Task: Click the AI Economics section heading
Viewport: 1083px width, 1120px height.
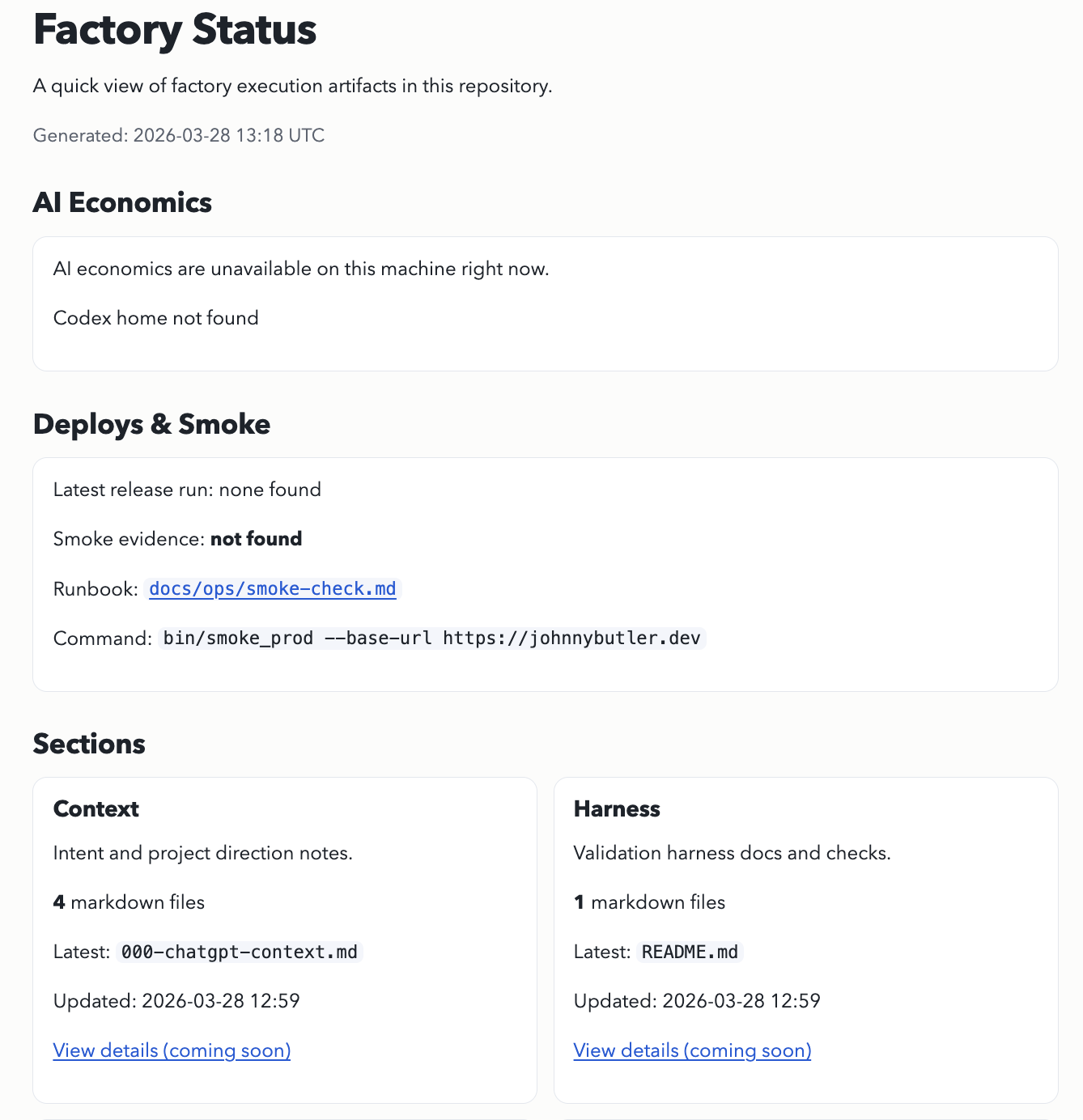Action: [x=122, y=203]
